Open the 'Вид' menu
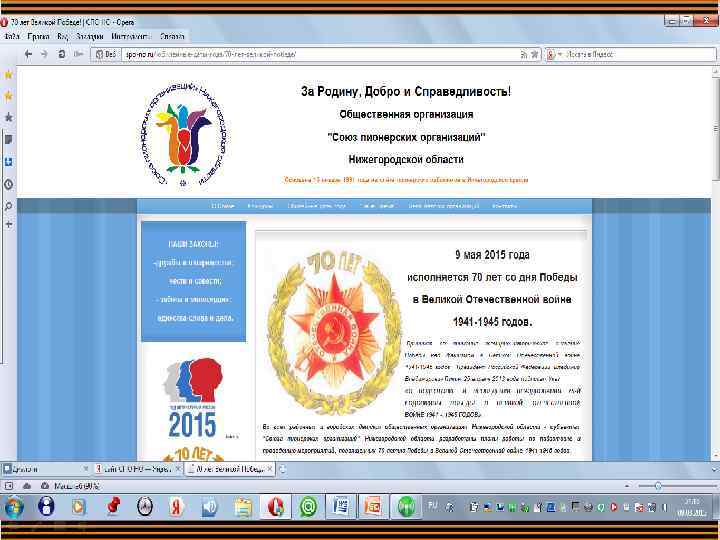720x540 pixels. (63, 36)
